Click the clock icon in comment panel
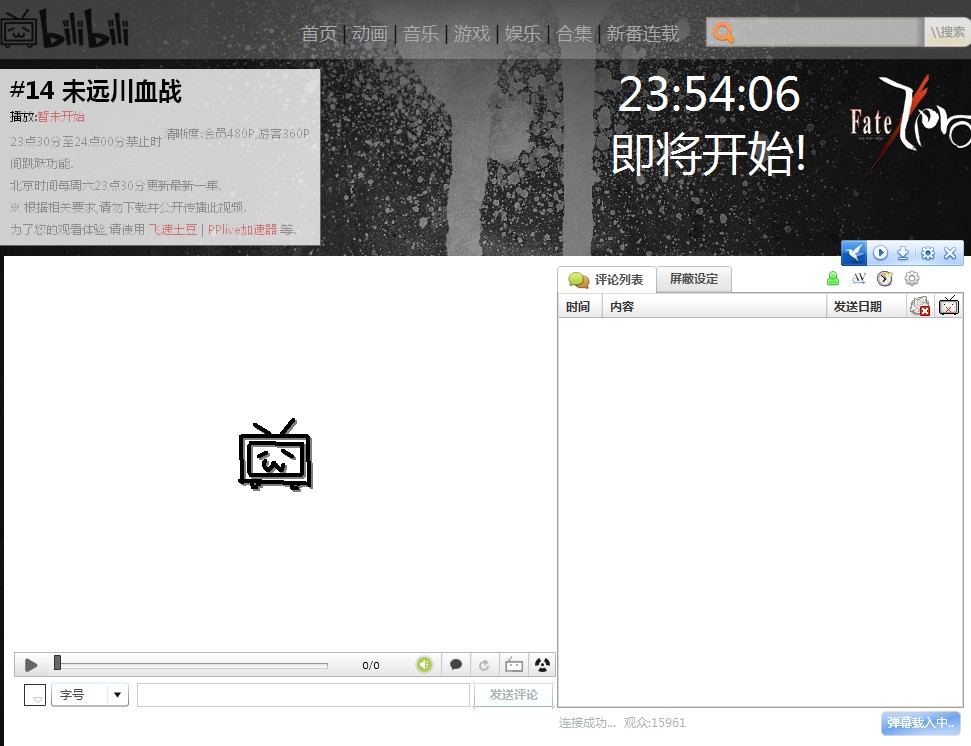 point(885,279)
